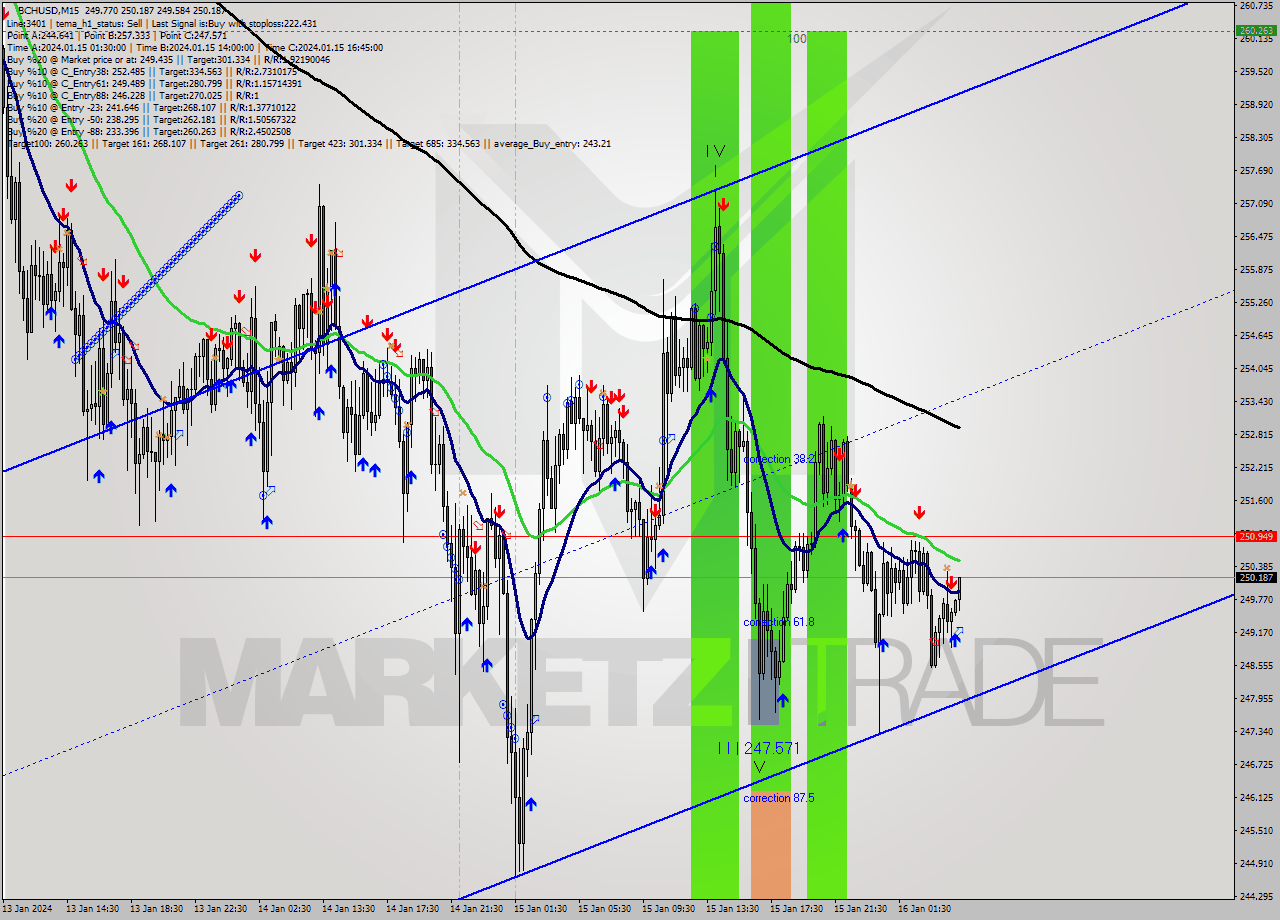Click the '15 Jan 17:30' time axis label
Image resolution: width=1280 pixels, height=920 pixels.
point(797,909)
